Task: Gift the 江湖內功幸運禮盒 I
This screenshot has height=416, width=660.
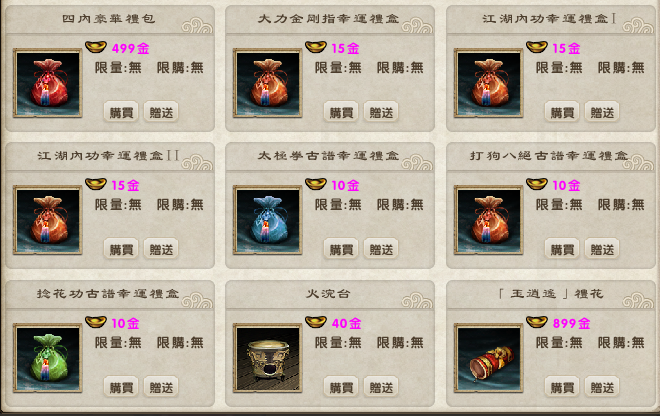Action: (x=602, y=112)
